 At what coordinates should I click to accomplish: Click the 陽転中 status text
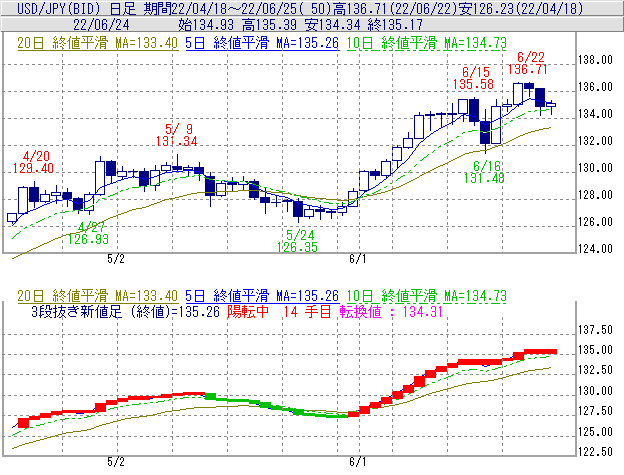[248, 311]
